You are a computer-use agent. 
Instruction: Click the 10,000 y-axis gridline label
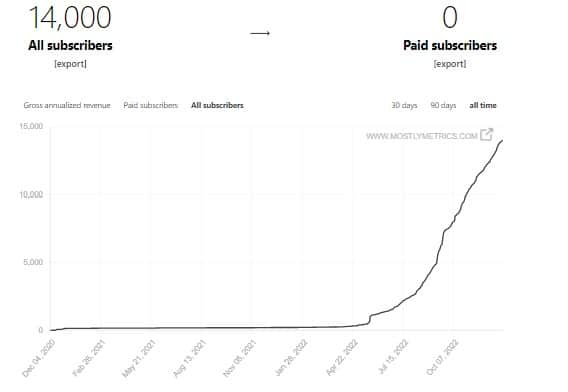coord(31,195)
